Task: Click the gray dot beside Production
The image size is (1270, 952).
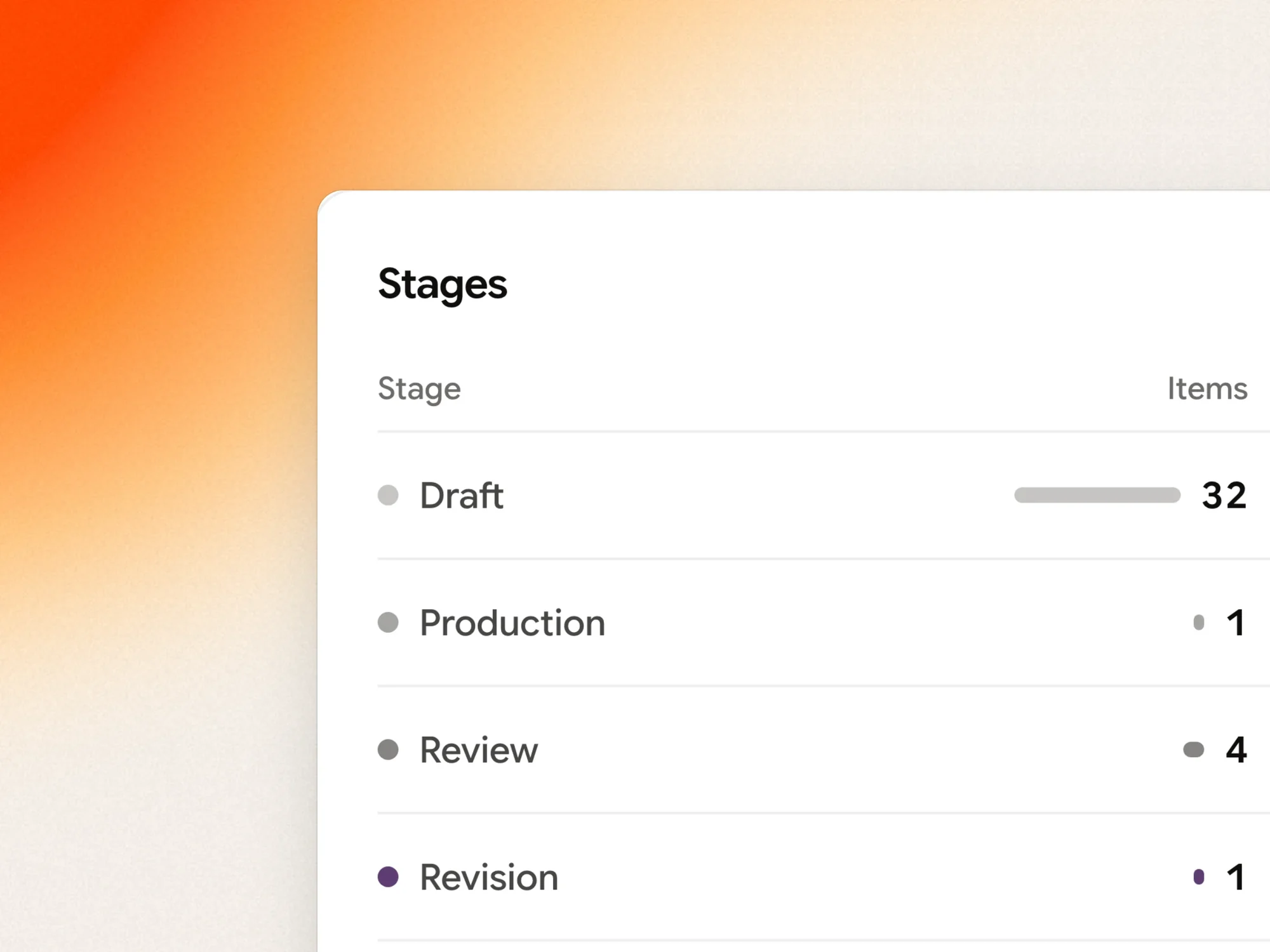Action: coord(388,623)
